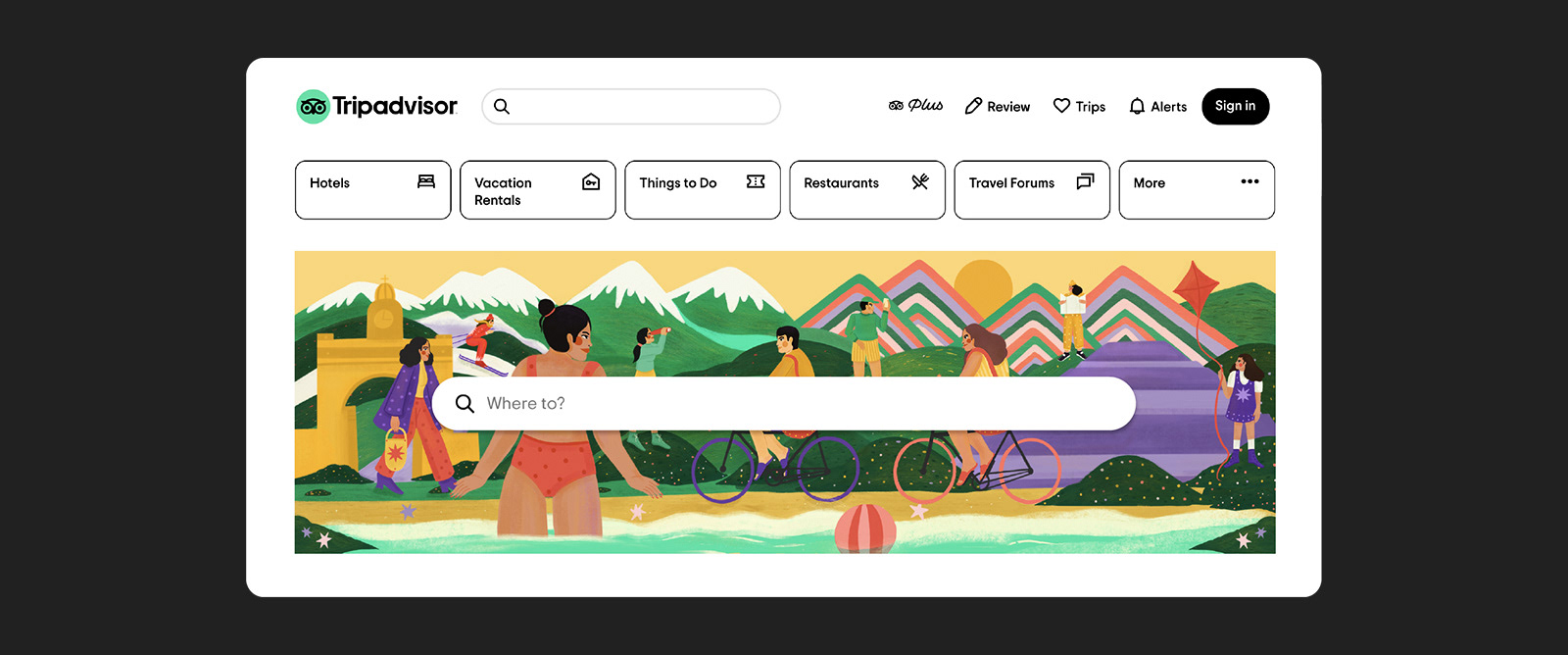Select the Hotels category tab
This screenshot has height=655, width=1568.
pos(372,190)
